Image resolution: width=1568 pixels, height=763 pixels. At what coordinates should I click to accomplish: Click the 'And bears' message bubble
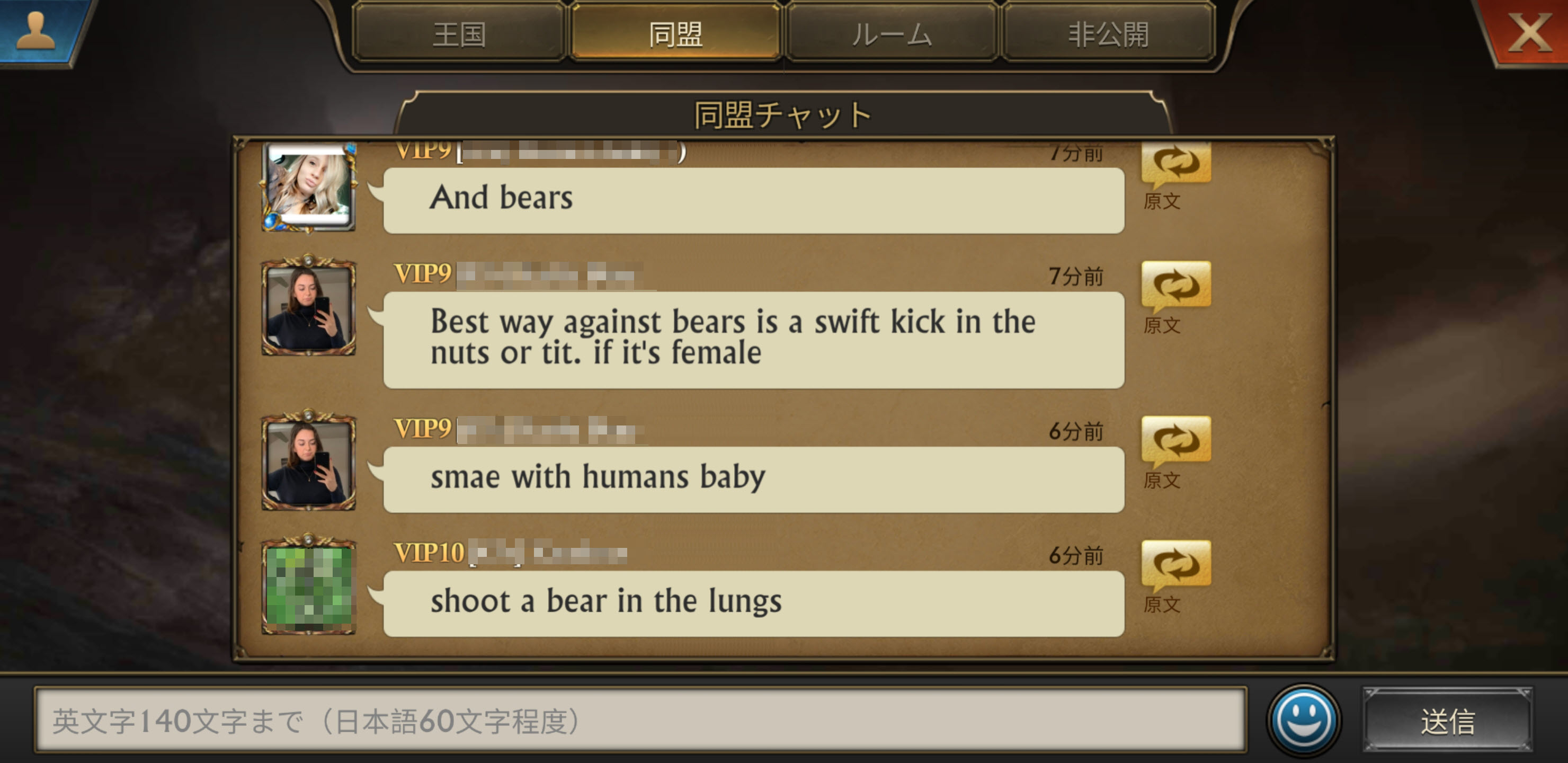(754, 200)
